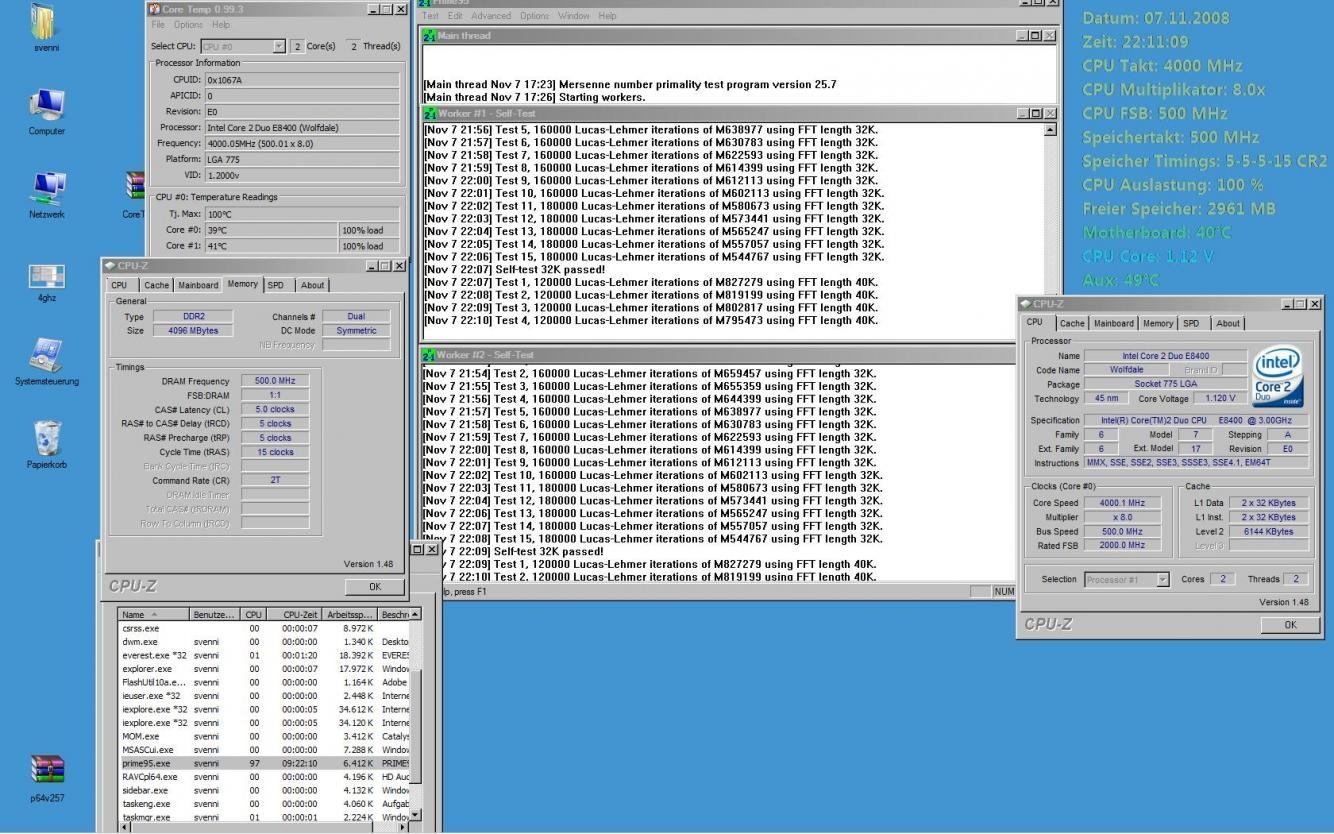This screenshot has height=834, width=1334.
Task: Open the Options menu in Prime95
Action: pyautogui.click(x=535, y=16)
